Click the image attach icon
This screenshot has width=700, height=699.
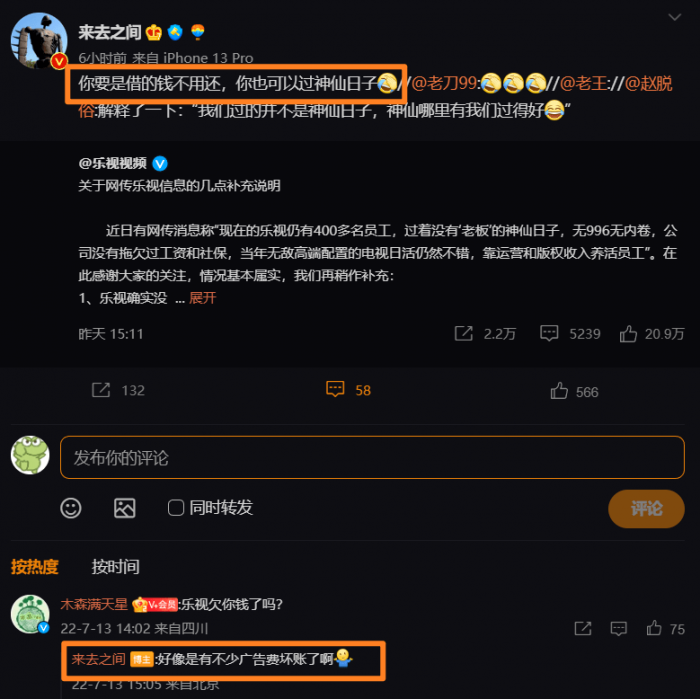point(125,508)
